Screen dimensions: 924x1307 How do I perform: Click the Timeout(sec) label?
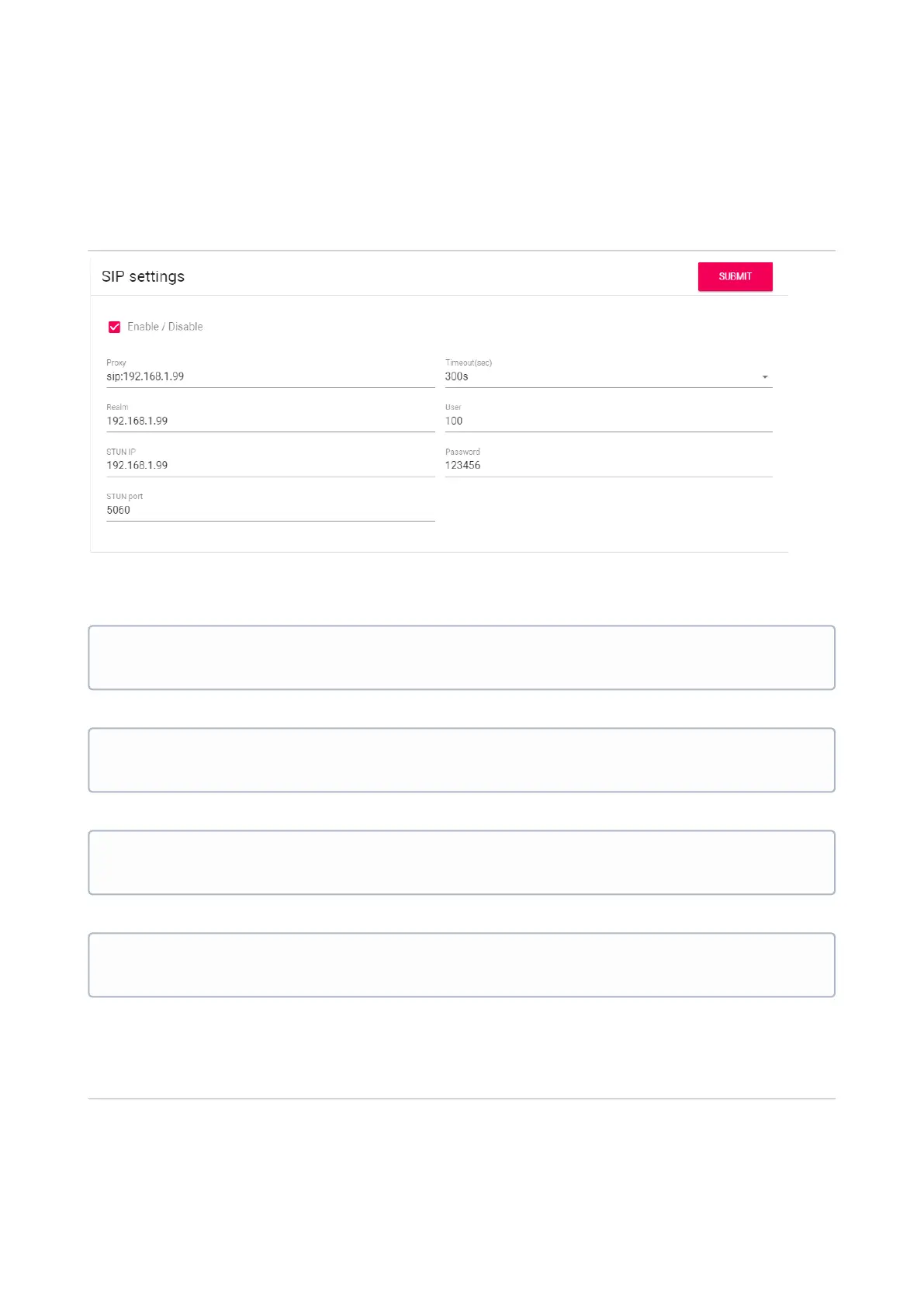coord(469,363)
